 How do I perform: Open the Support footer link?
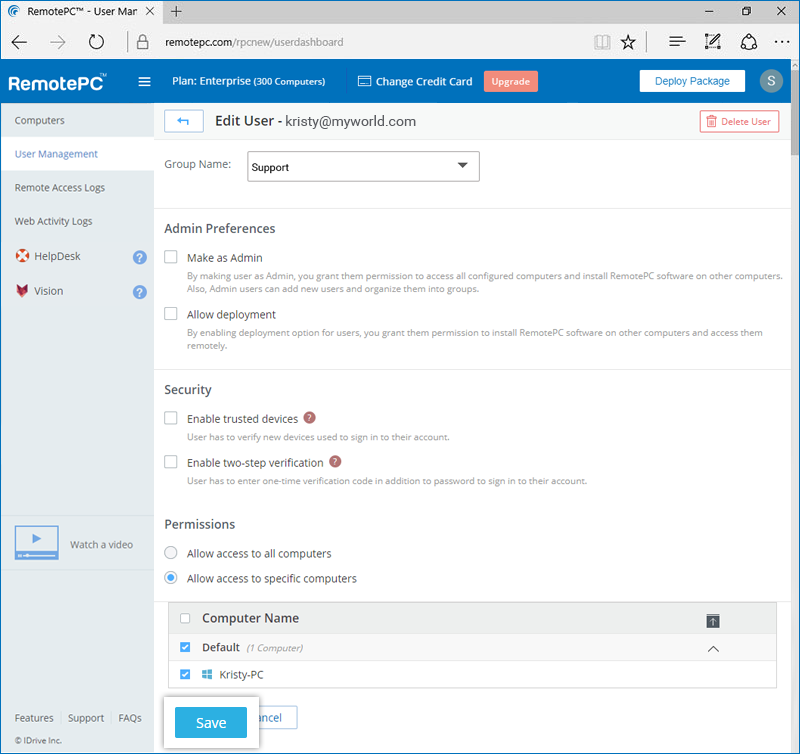coord(86,718)
